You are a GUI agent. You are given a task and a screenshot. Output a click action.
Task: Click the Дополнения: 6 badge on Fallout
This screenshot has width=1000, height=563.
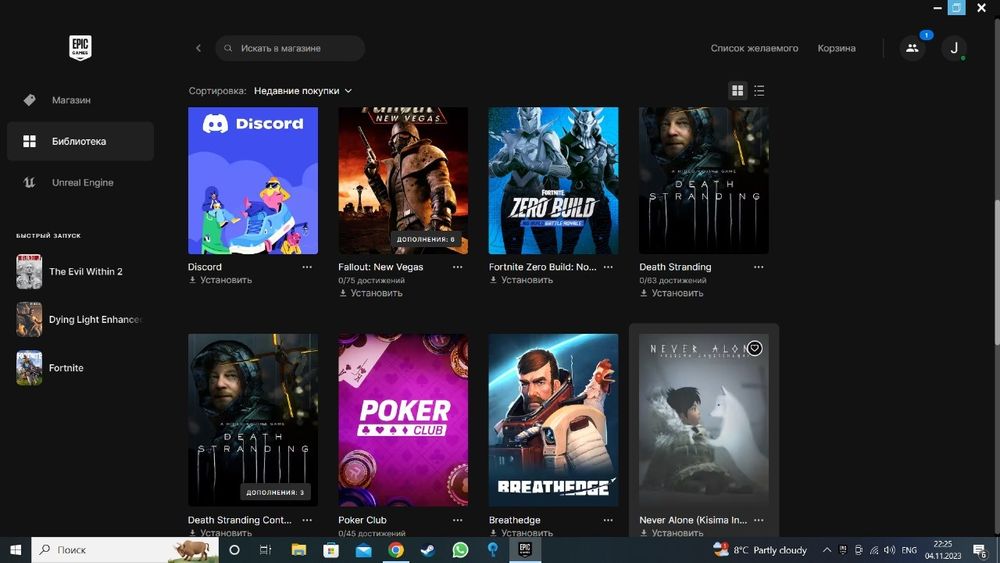(x=426, y=240)
